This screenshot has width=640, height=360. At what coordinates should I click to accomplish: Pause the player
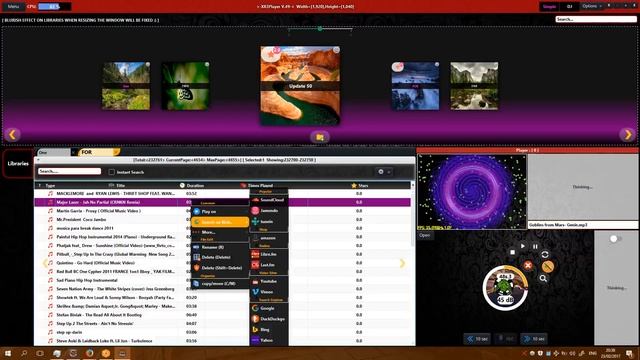click(535, 247)
